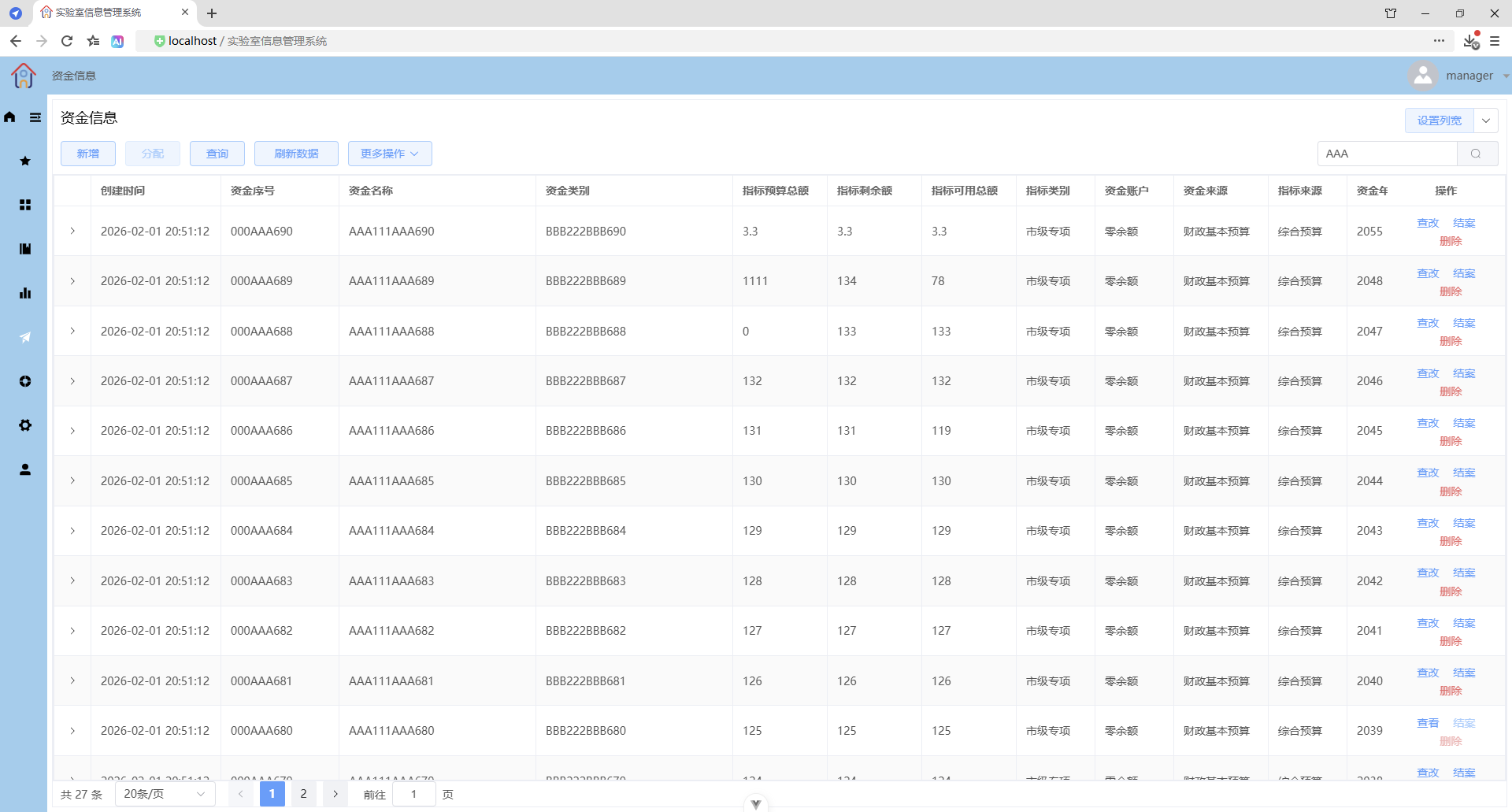The image size is (1512, 812).
Task: Click the 新增 button
Action: coord(88,154)
